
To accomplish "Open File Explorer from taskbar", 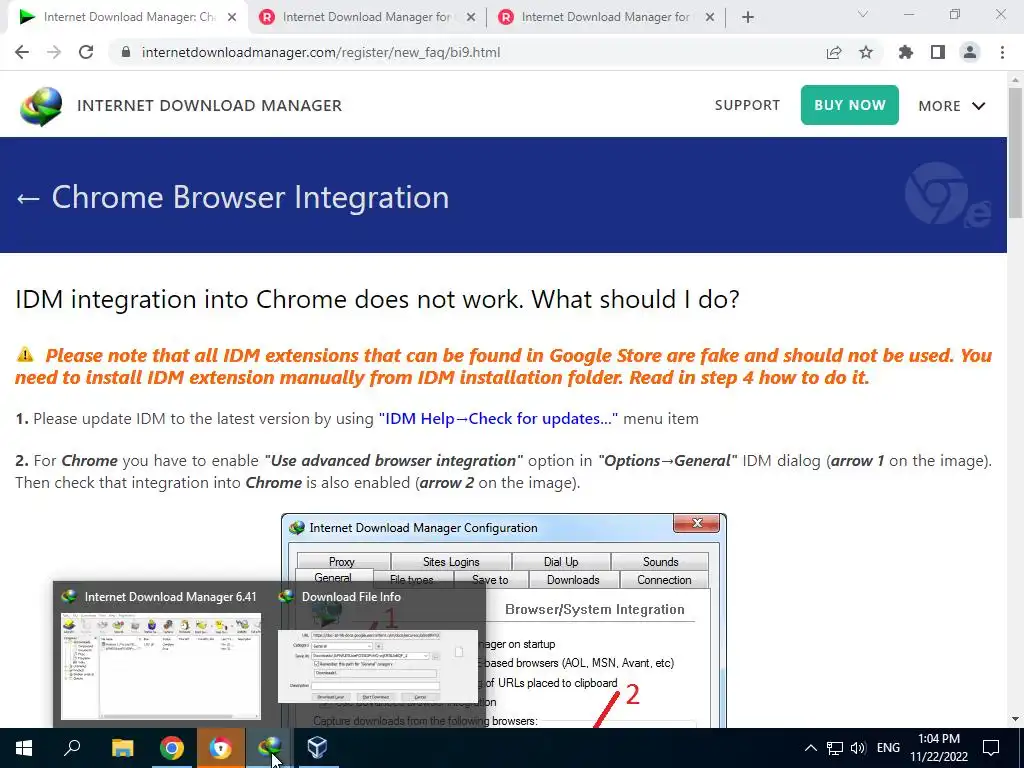I will pyautogui.click(x=122, y=748).
